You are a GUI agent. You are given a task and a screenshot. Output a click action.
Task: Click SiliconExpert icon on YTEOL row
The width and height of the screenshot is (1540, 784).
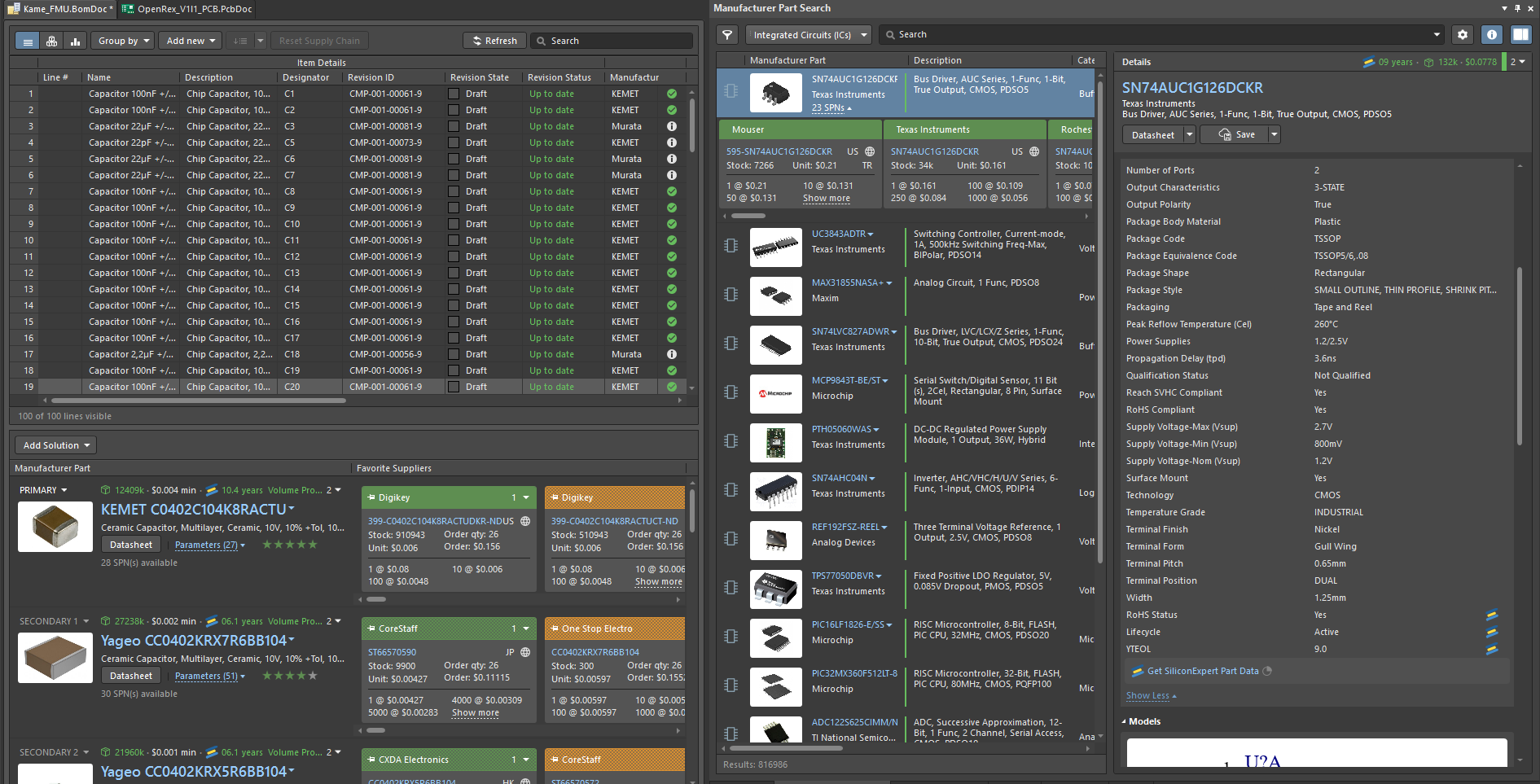(1492, 650)
